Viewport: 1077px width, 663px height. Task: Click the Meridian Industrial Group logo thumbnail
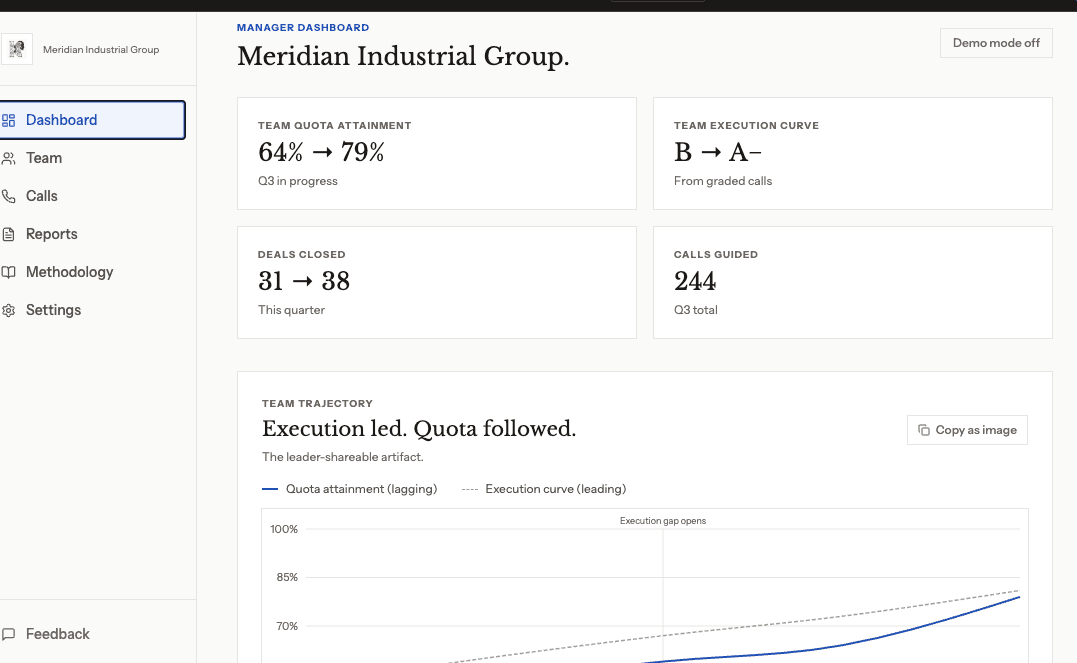click(x=16, y=49)
